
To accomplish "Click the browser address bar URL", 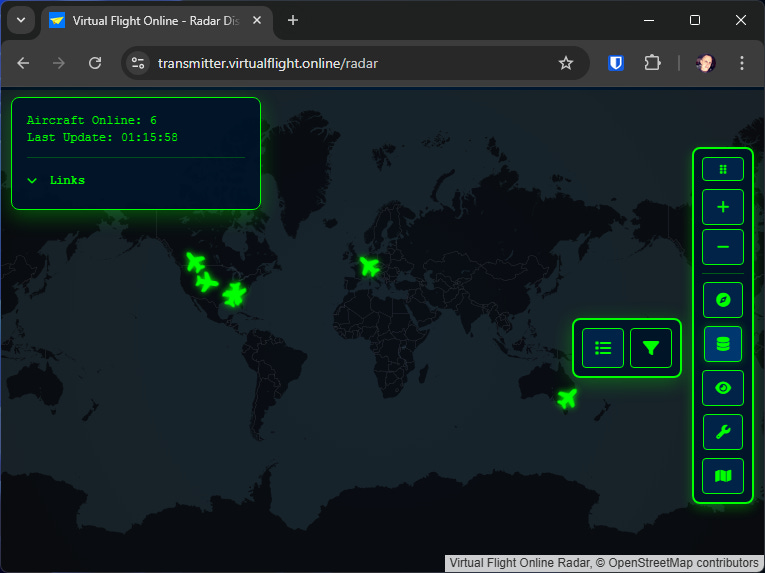I will [x=268, y=63].
